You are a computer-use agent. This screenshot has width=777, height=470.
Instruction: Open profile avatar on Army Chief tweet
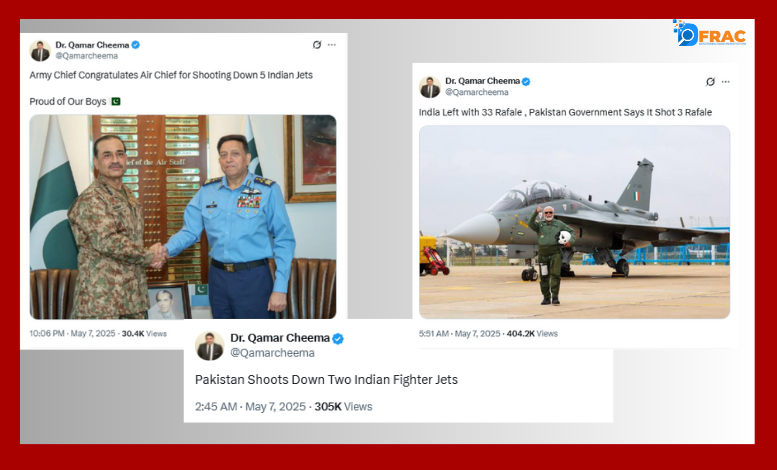tap(40, 51)
